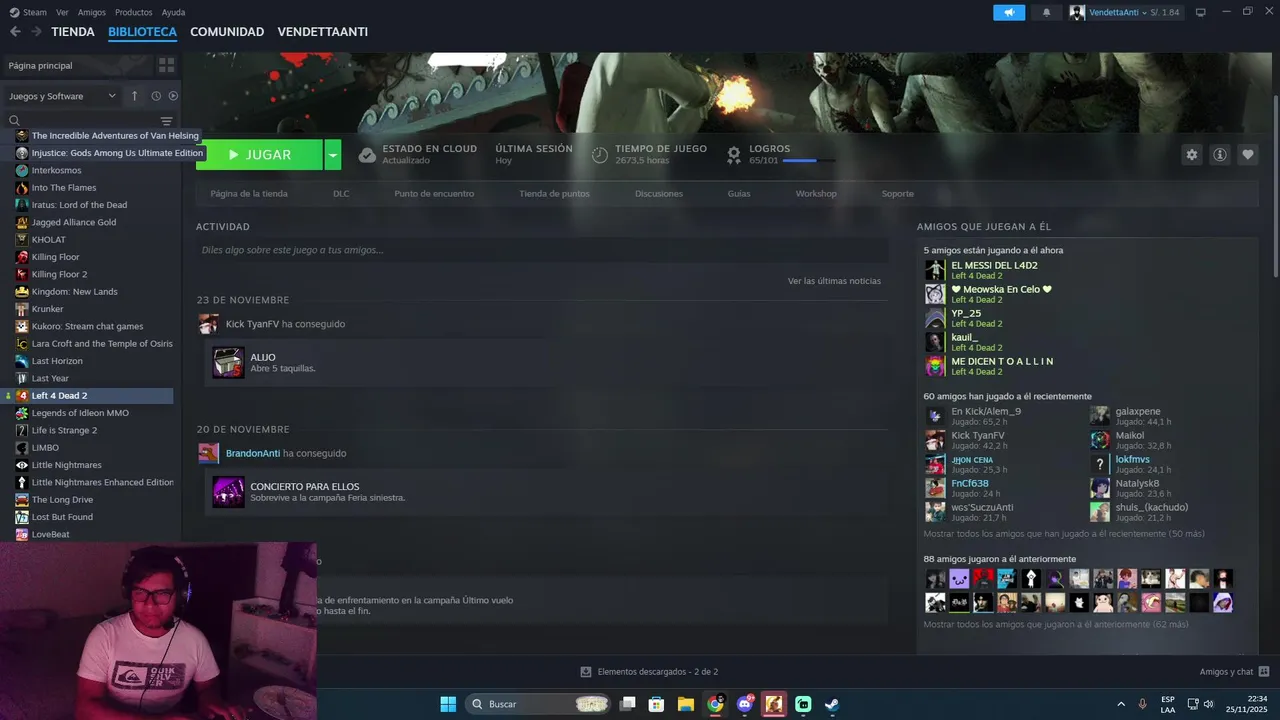Open the Workshop tab

click(816, 194)
